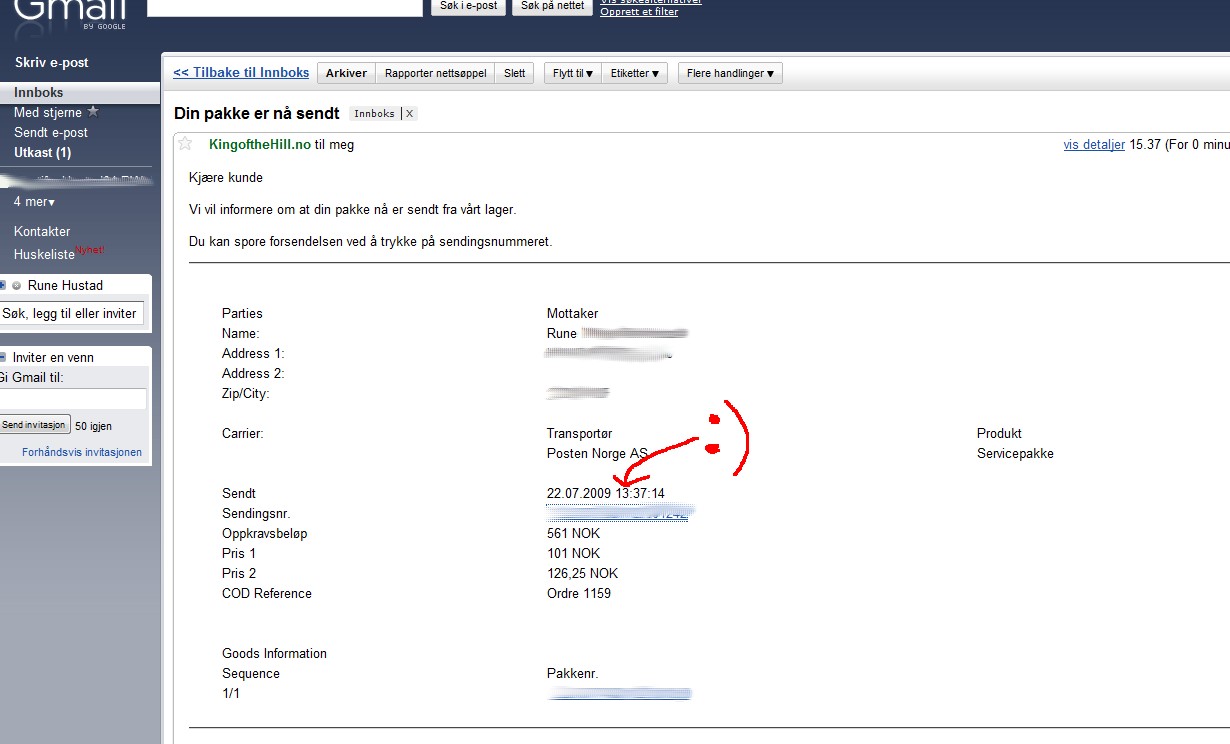Open Forhåndsvis invitasjonen link
Image resolution: width=1230 pixels, height=744 pixels.
click(82, 452)
